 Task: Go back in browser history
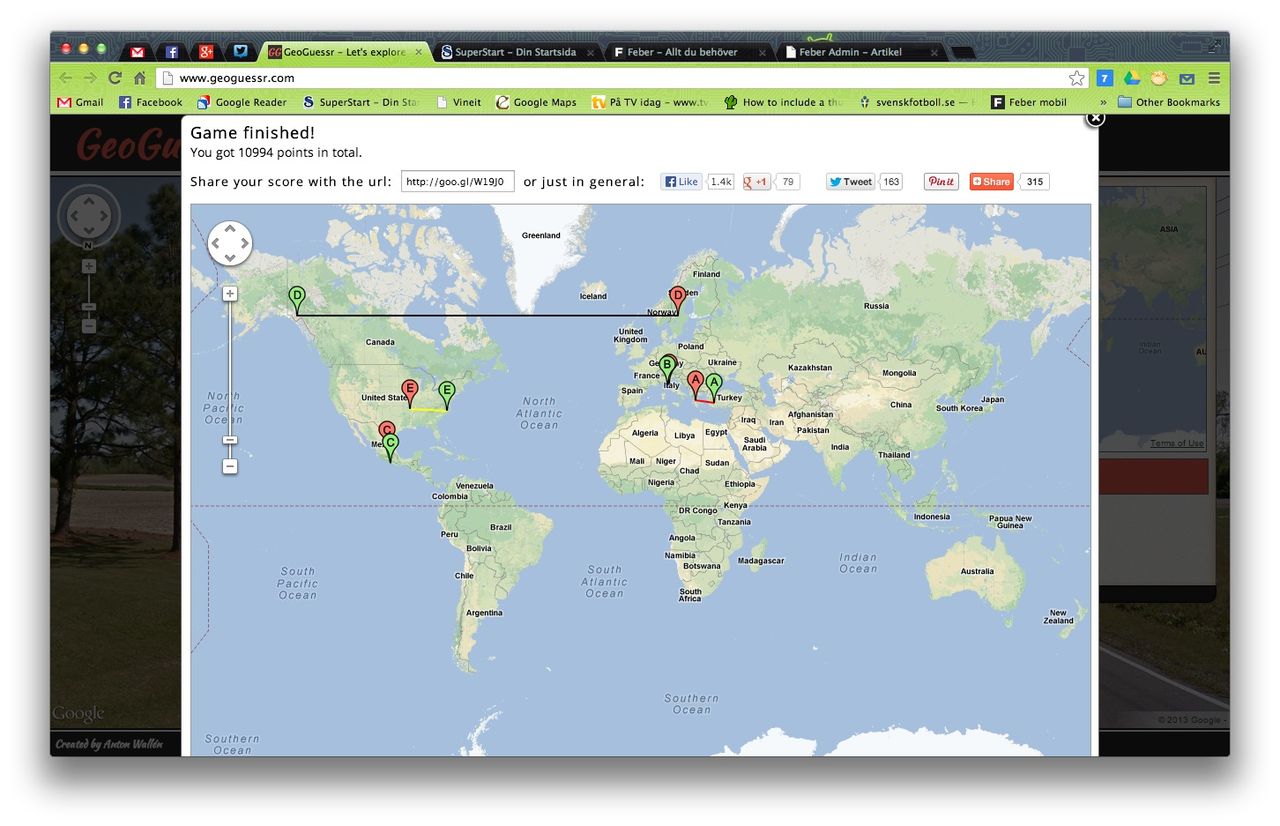[66, 78]
